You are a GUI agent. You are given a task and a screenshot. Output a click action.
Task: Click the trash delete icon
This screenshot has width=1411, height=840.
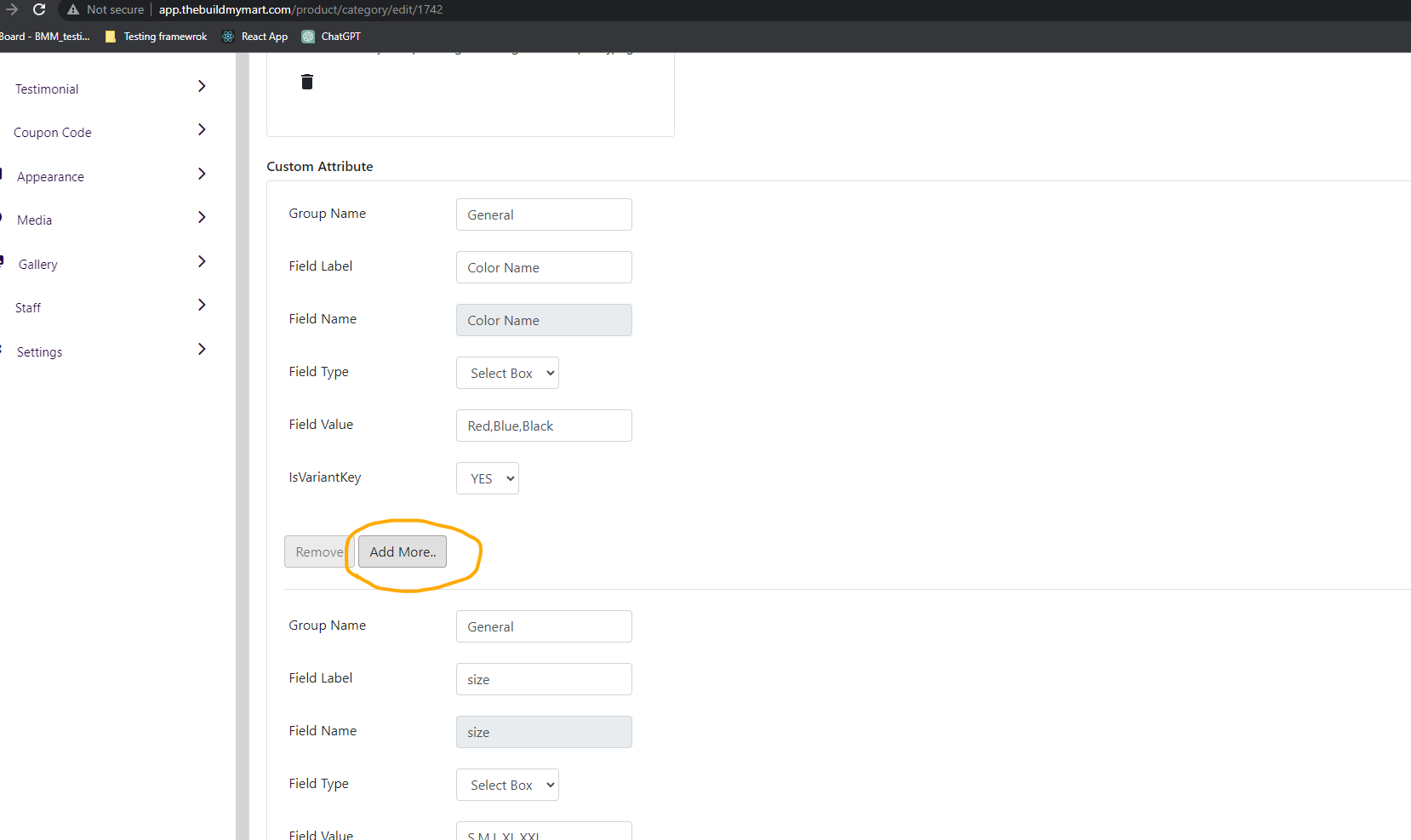point(307,82)
